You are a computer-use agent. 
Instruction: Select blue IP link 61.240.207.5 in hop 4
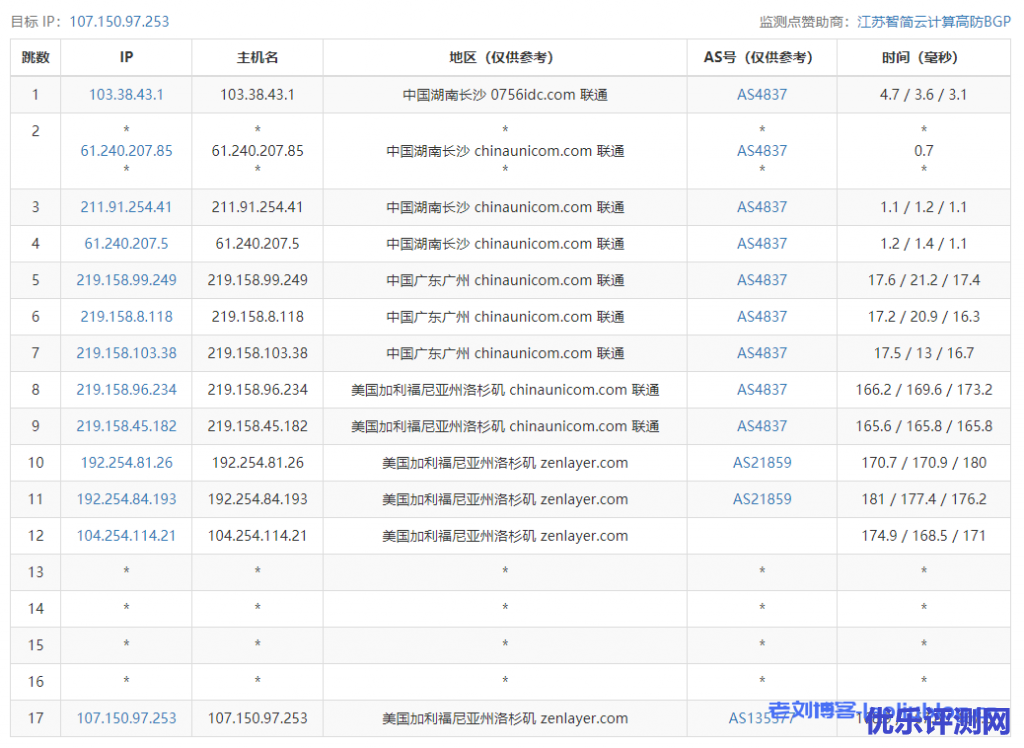tap(126, 244)
